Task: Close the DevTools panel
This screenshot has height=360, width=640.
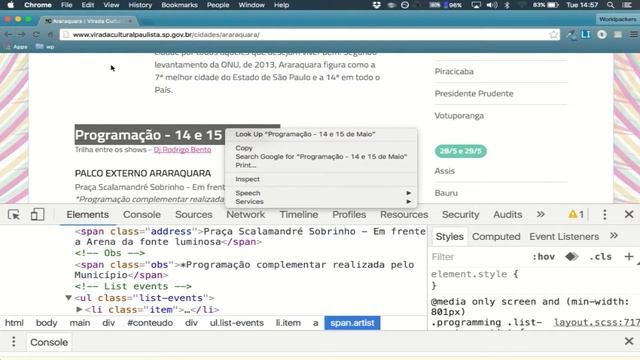Action: (629, 214)
